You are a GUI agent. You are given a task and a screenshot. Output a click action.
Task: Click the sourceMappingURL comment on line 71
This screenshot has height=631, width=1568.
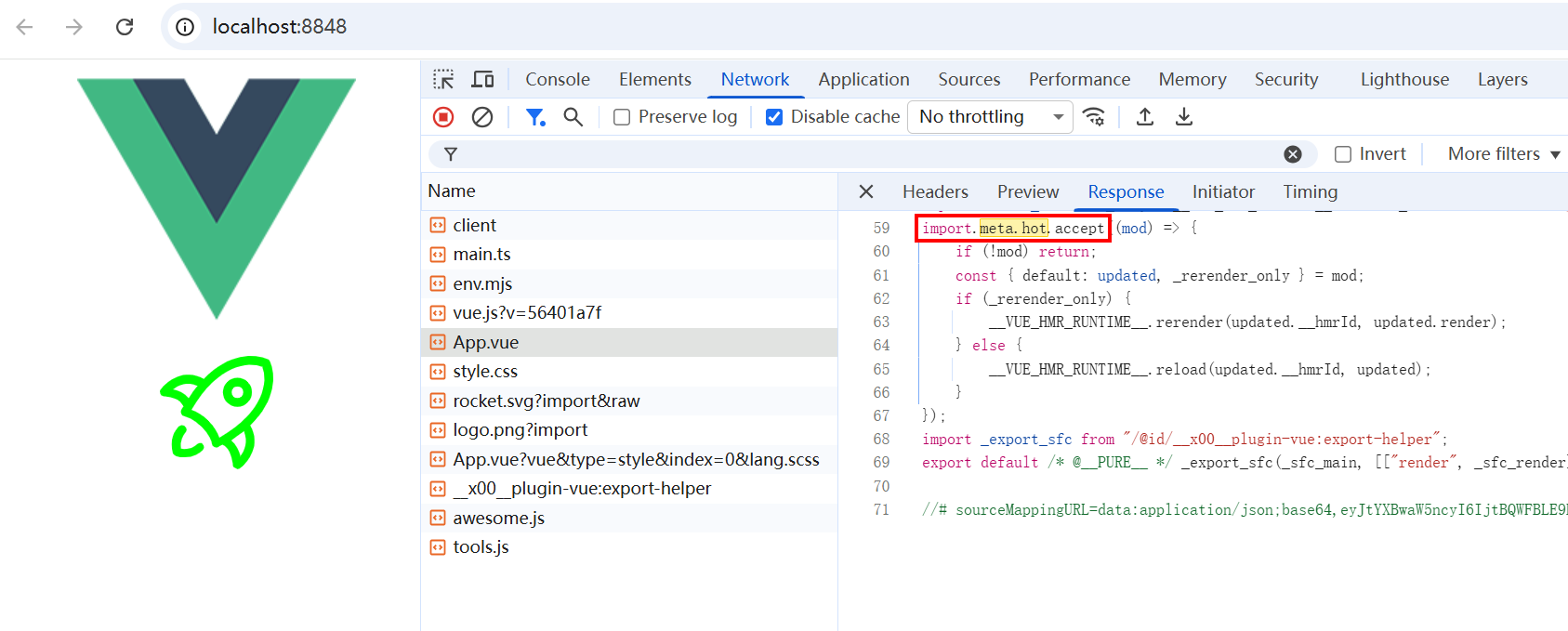click(1245, 509)
